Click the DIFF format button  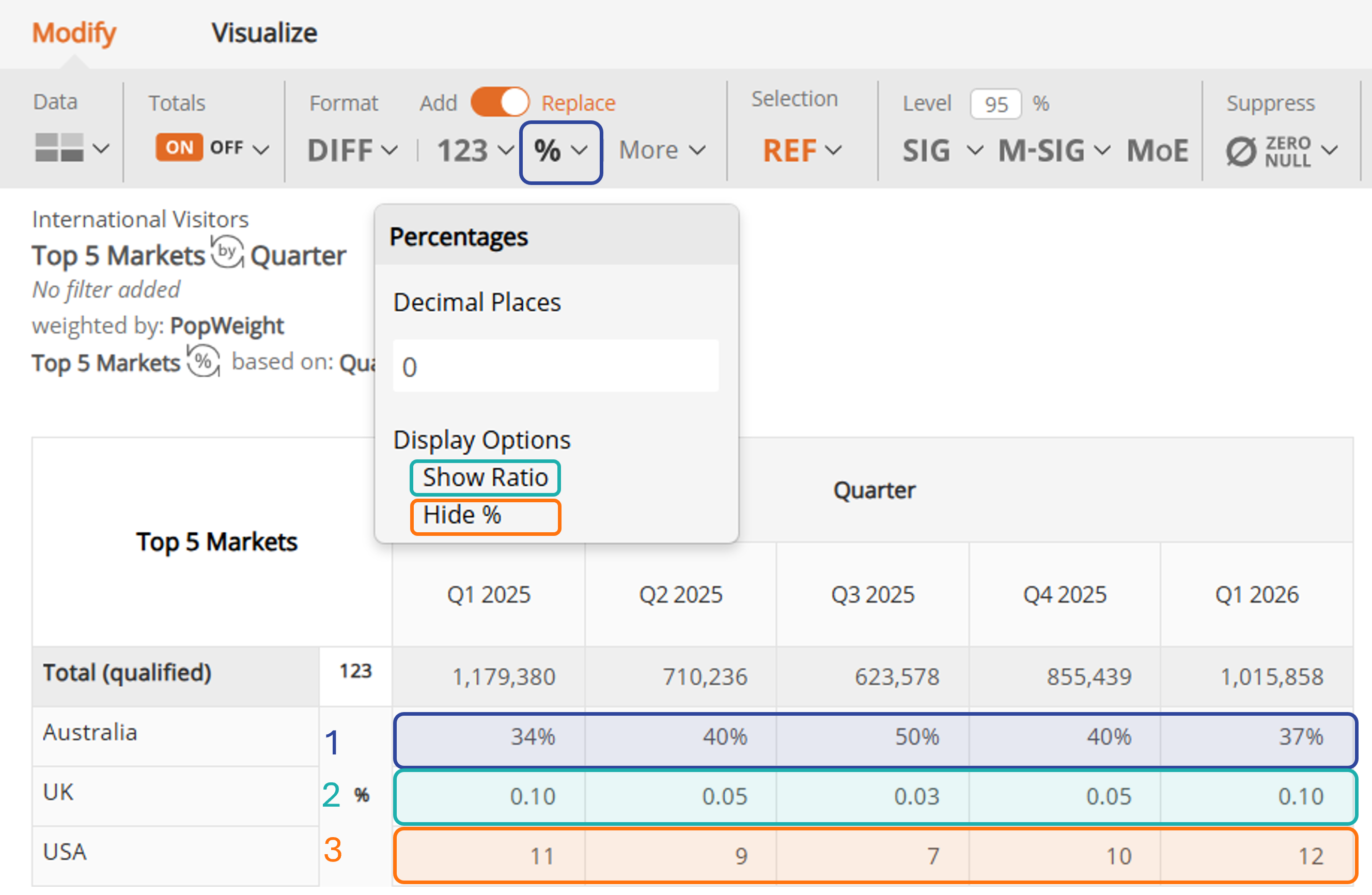(x=340, y=150)
